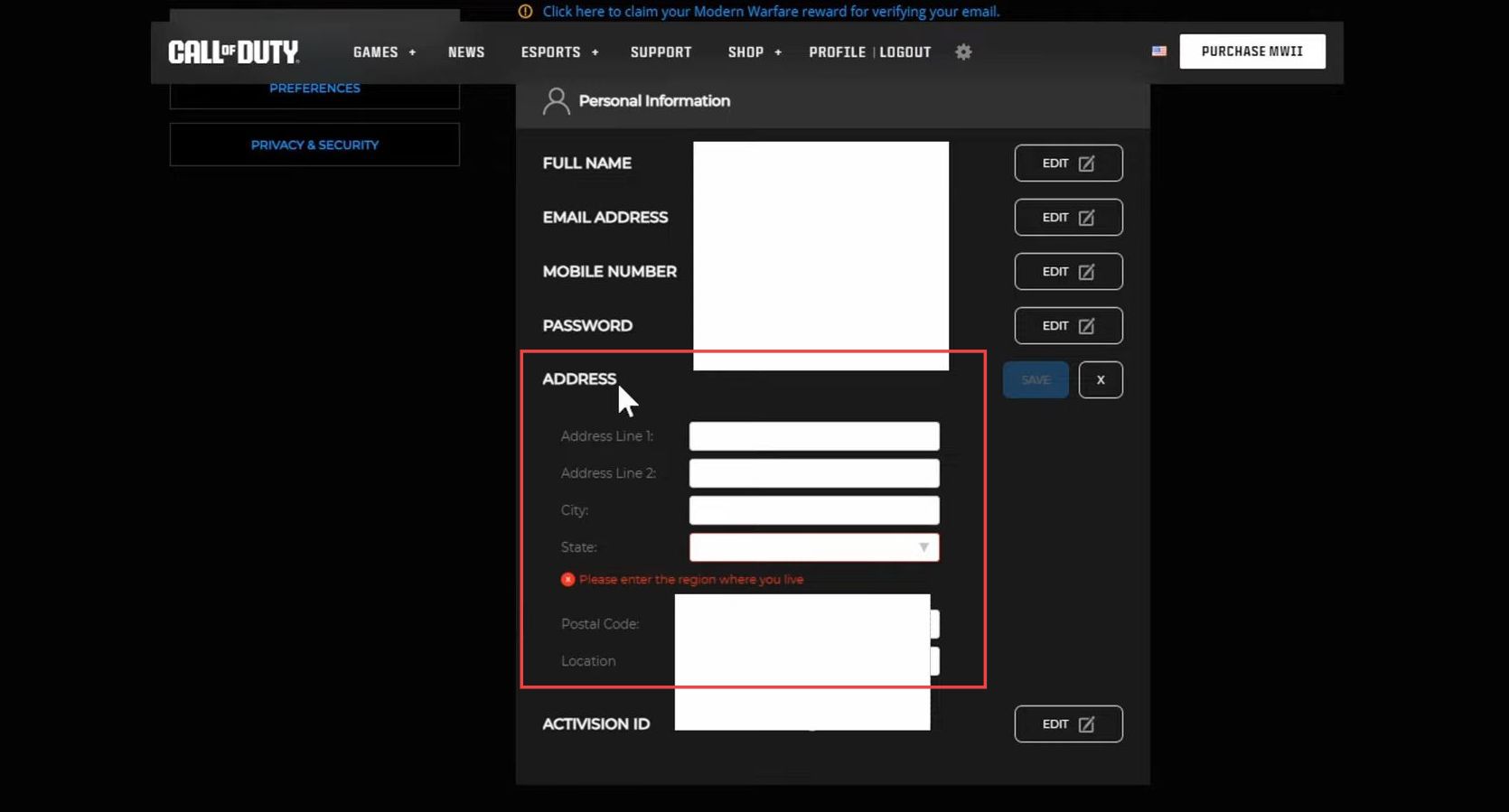This screenshot has width=1509, height=812.
Task: Click the Modern Warfare reward claim link
Action: pos(771,12)
